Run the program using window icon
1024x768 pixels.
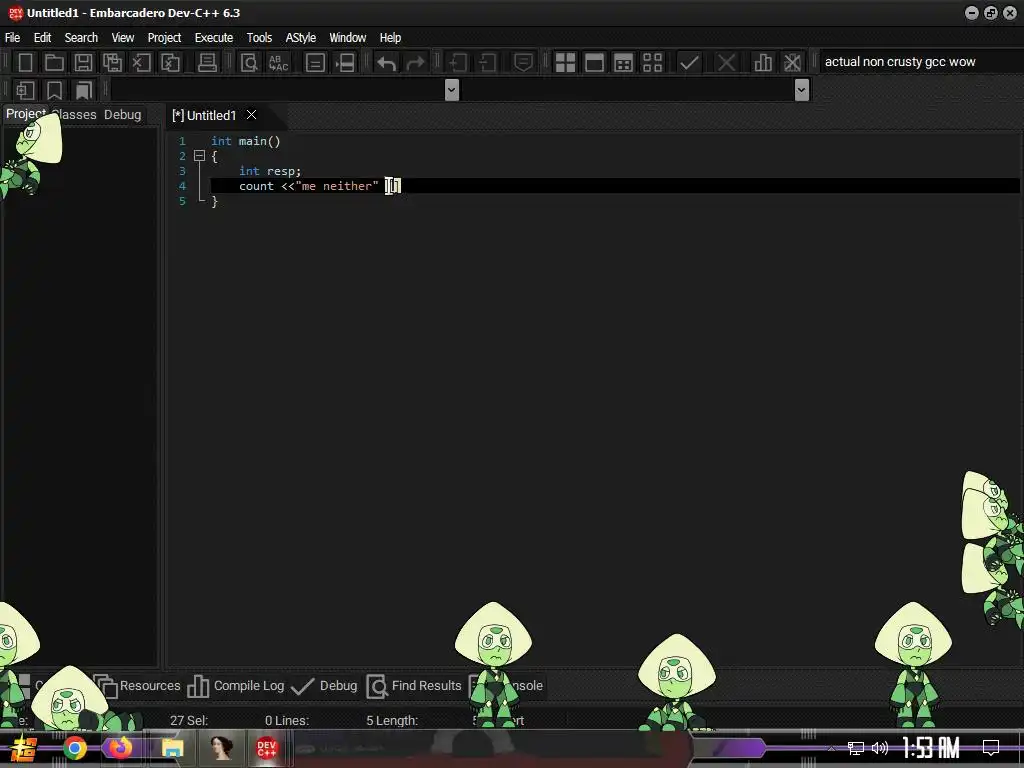pyautogui.click(x=594, y=63)
